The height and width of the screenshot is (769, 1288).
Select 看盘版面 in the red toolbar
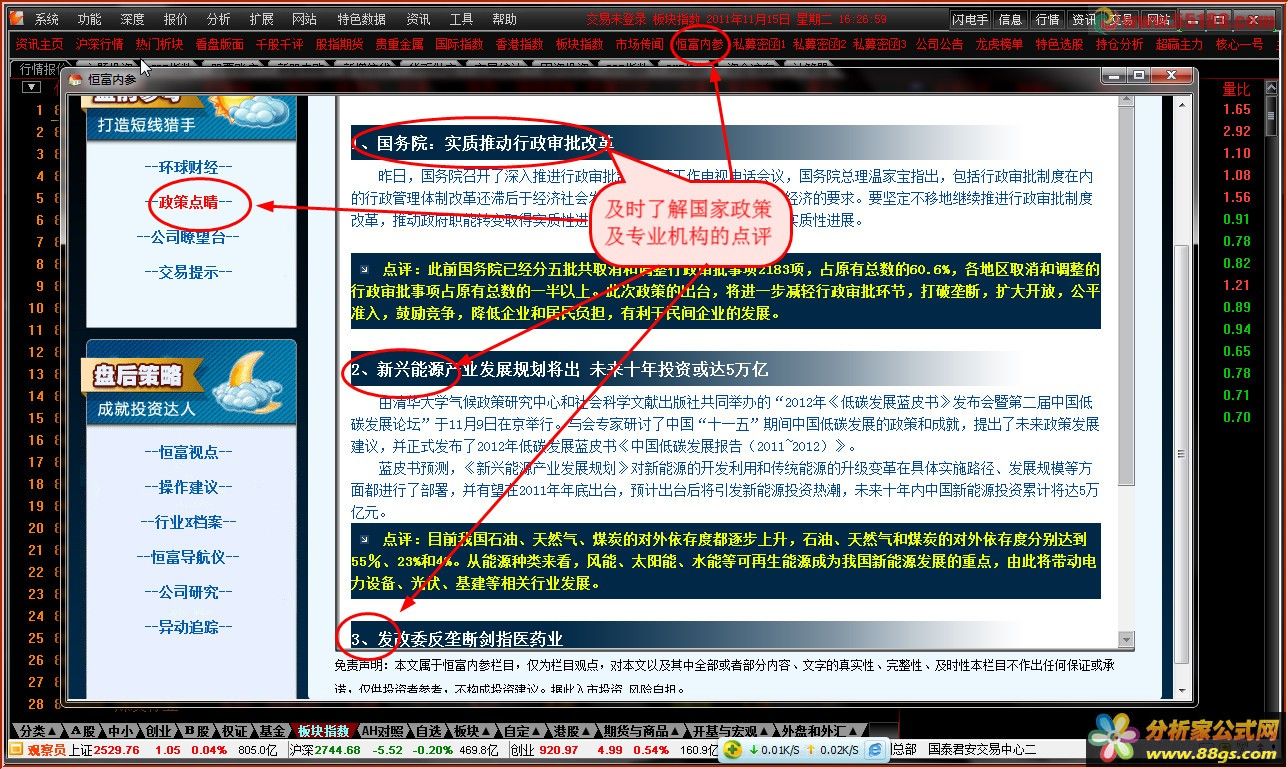point(219,44)
